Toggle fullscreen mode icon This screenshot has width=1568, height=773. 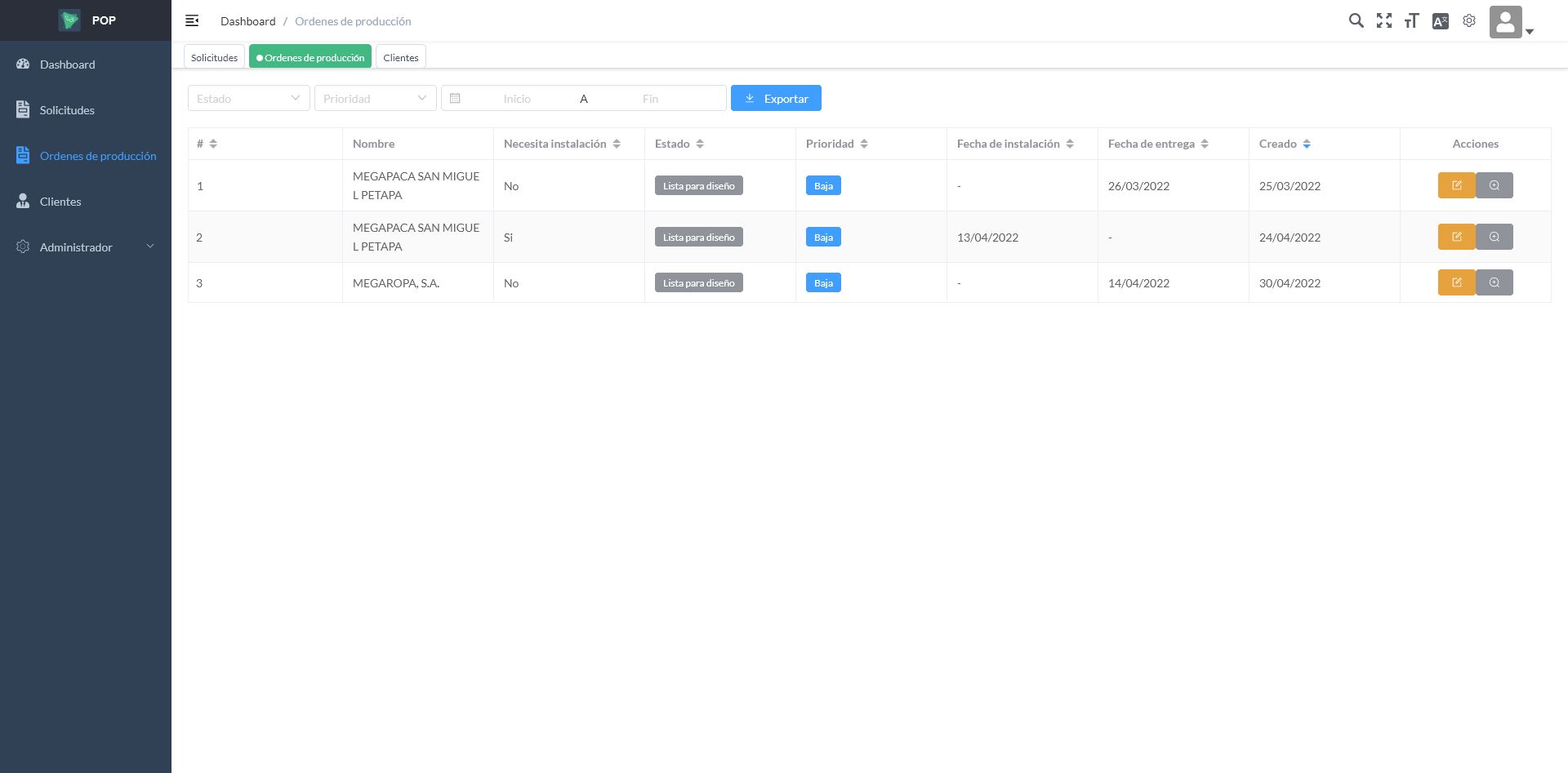point(1383,20)
